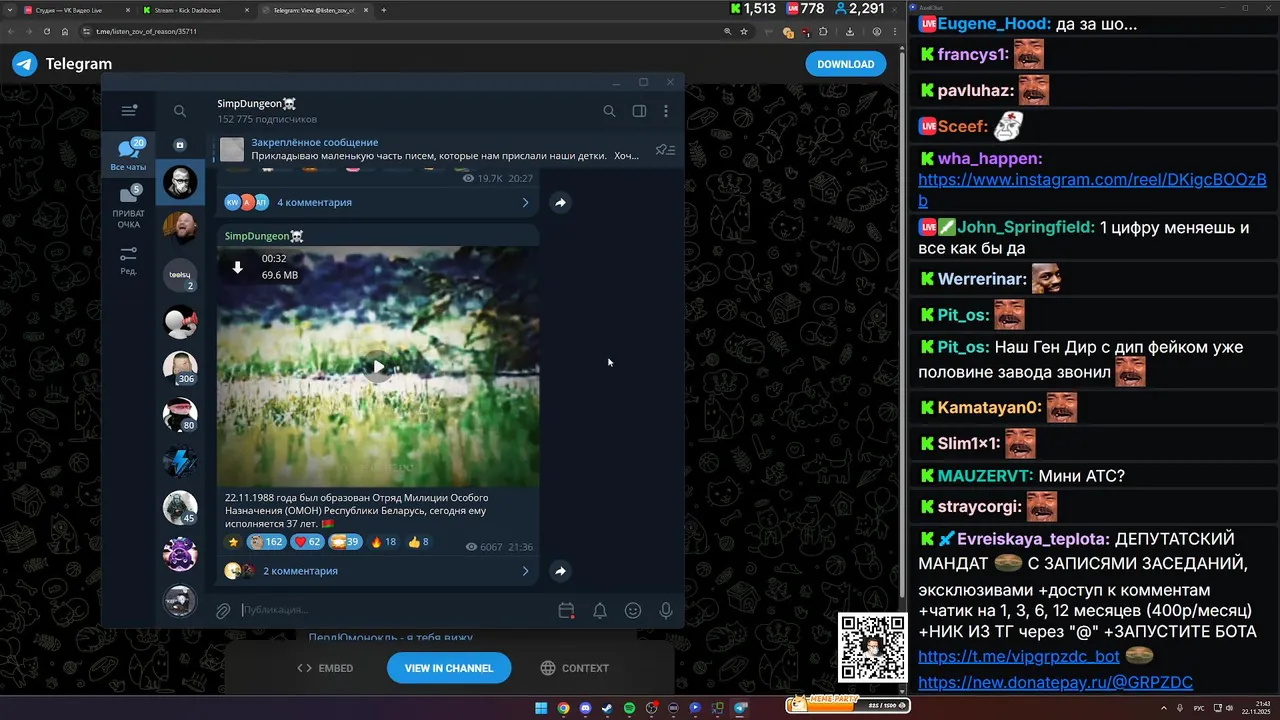Open the Instagram reel link in chat
The height and width of the screenshot is (720, 1280).
click(1092, 190)
